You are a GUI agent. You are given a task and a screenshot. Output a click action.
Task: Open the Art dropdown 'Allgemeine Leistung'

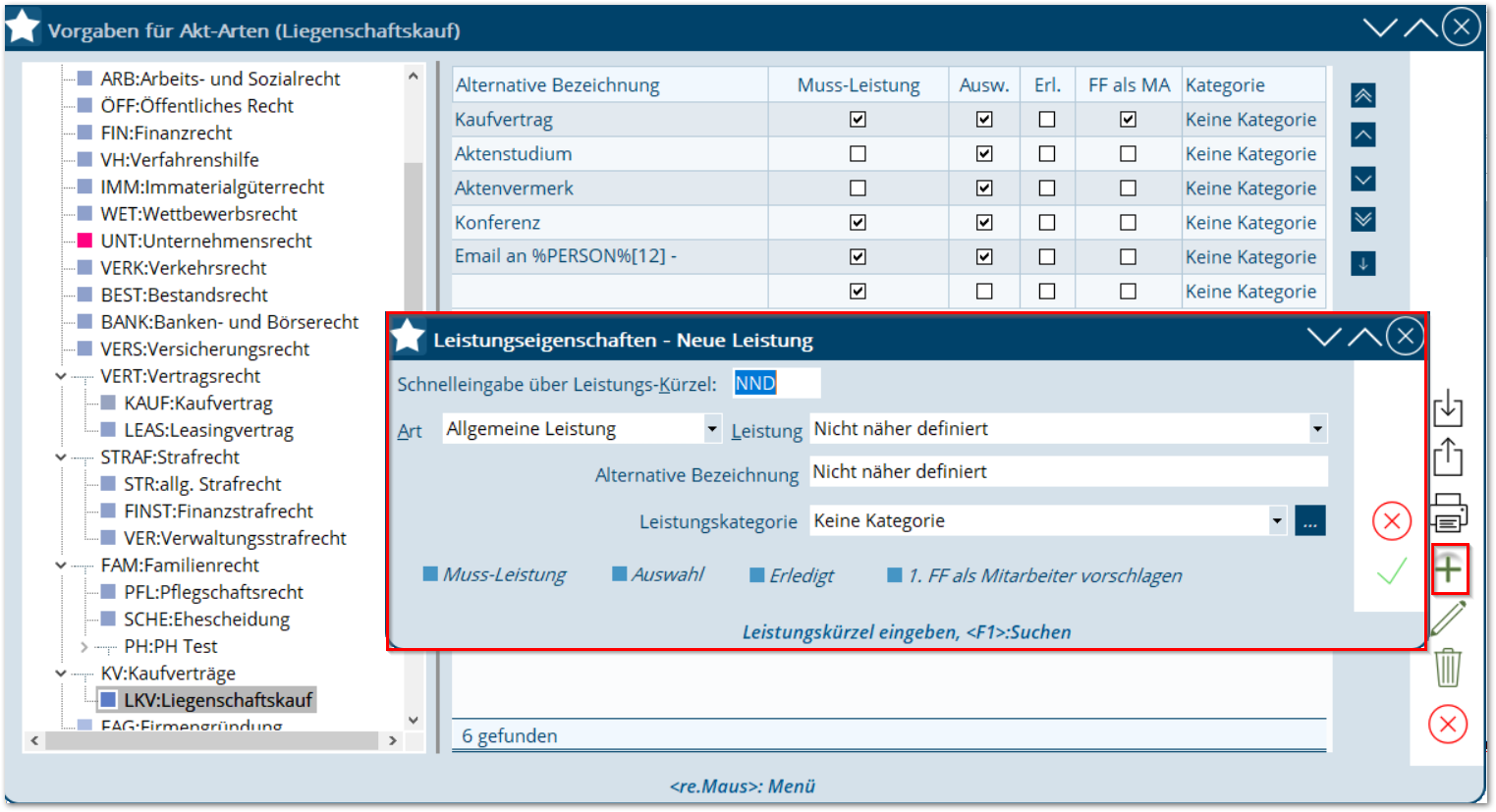[x=712, y=429]
